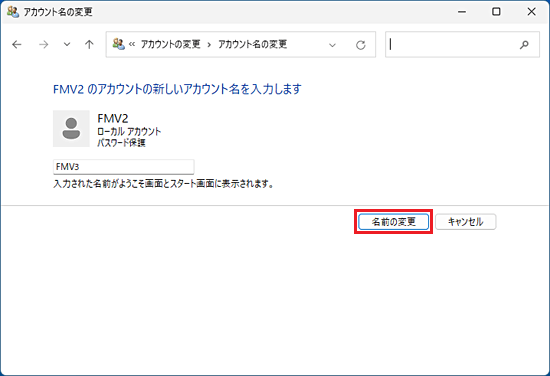The image size is (550, 376).
Task: Click the キャンセル button
Action: 465,222
